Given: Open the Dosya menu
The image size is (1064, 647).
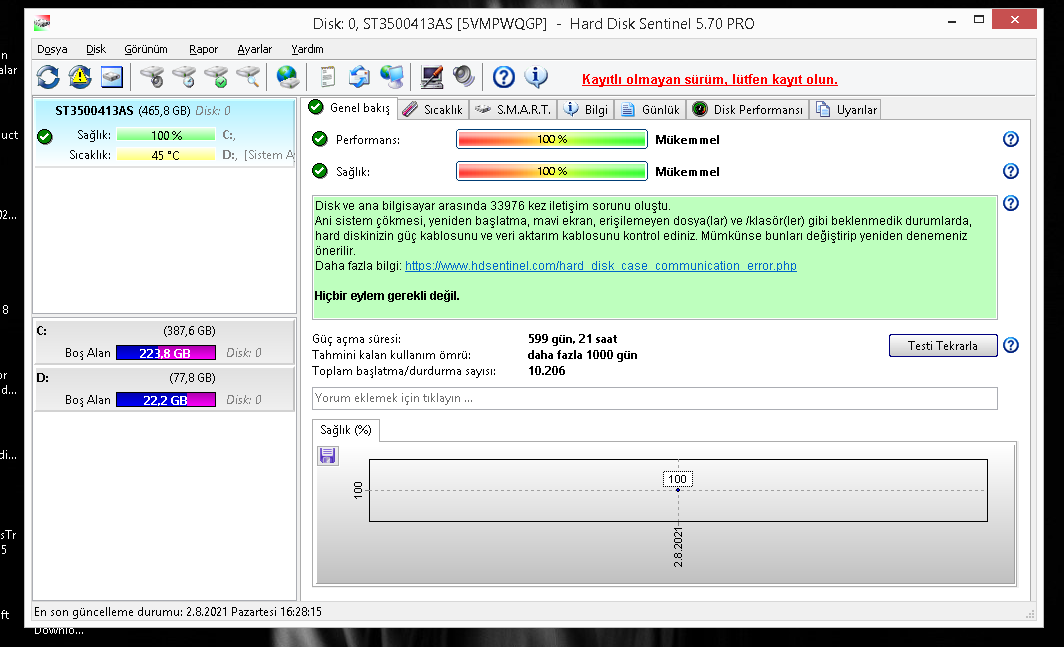Looking at the screenshot, I should (x=52, y=49).
